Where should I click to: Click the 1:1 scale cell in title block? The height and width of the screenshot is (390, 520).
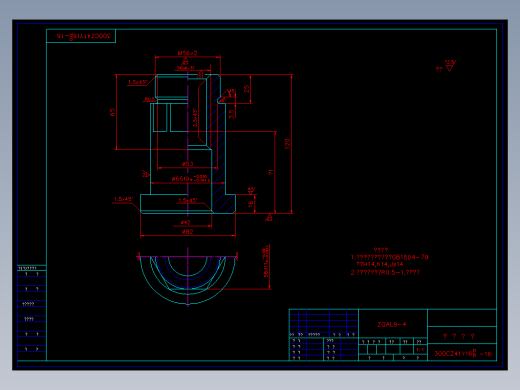420,350
